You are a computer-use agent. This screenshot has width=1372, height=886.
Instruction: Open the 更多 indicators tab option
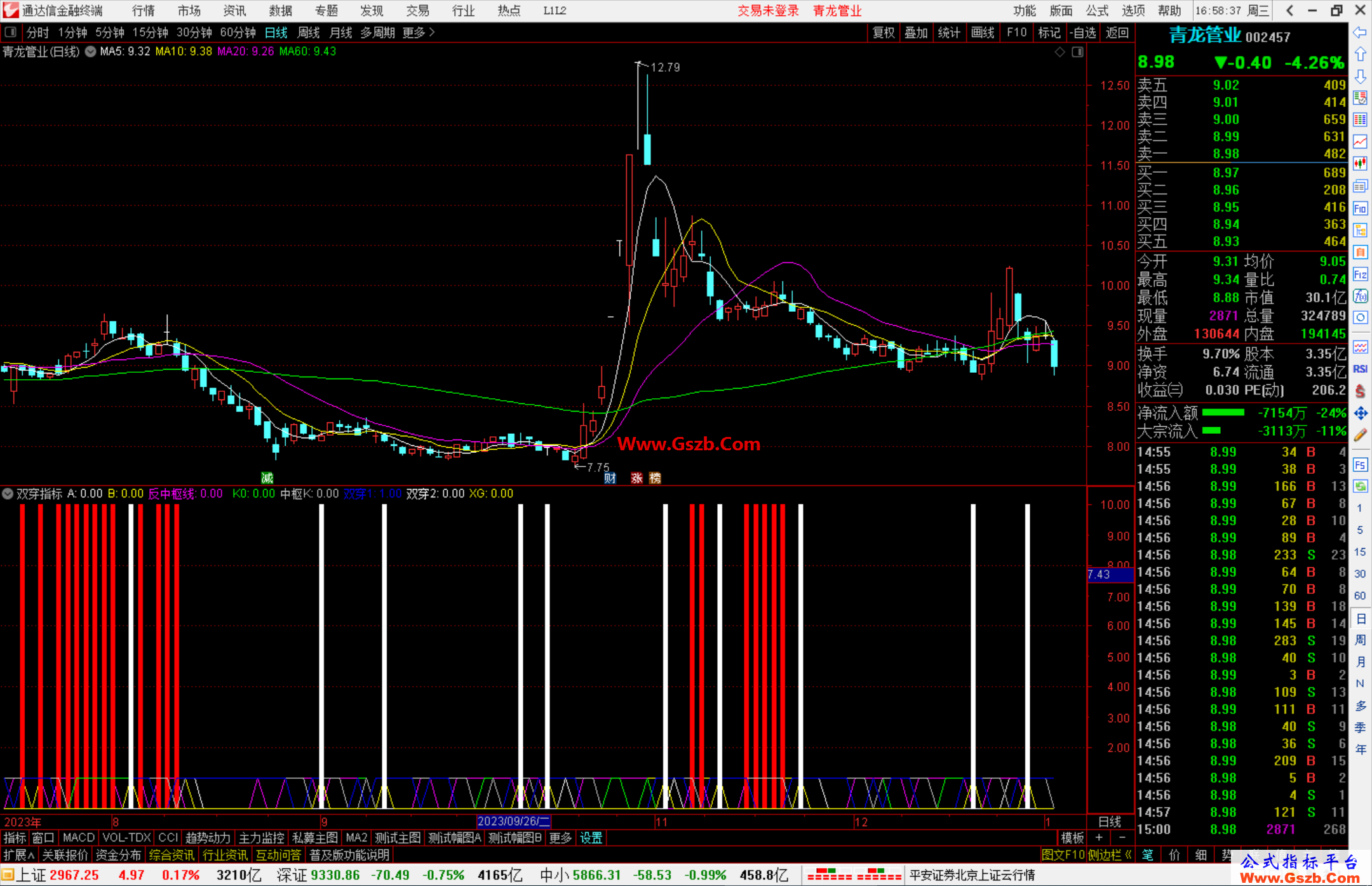[560, 838]
